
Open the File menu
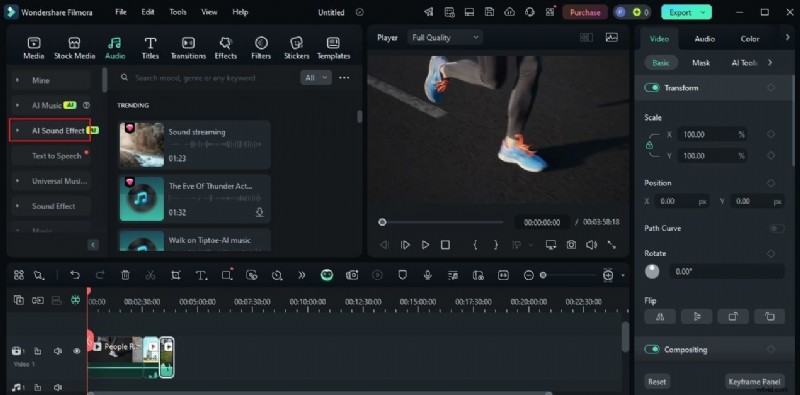(121, 12)
